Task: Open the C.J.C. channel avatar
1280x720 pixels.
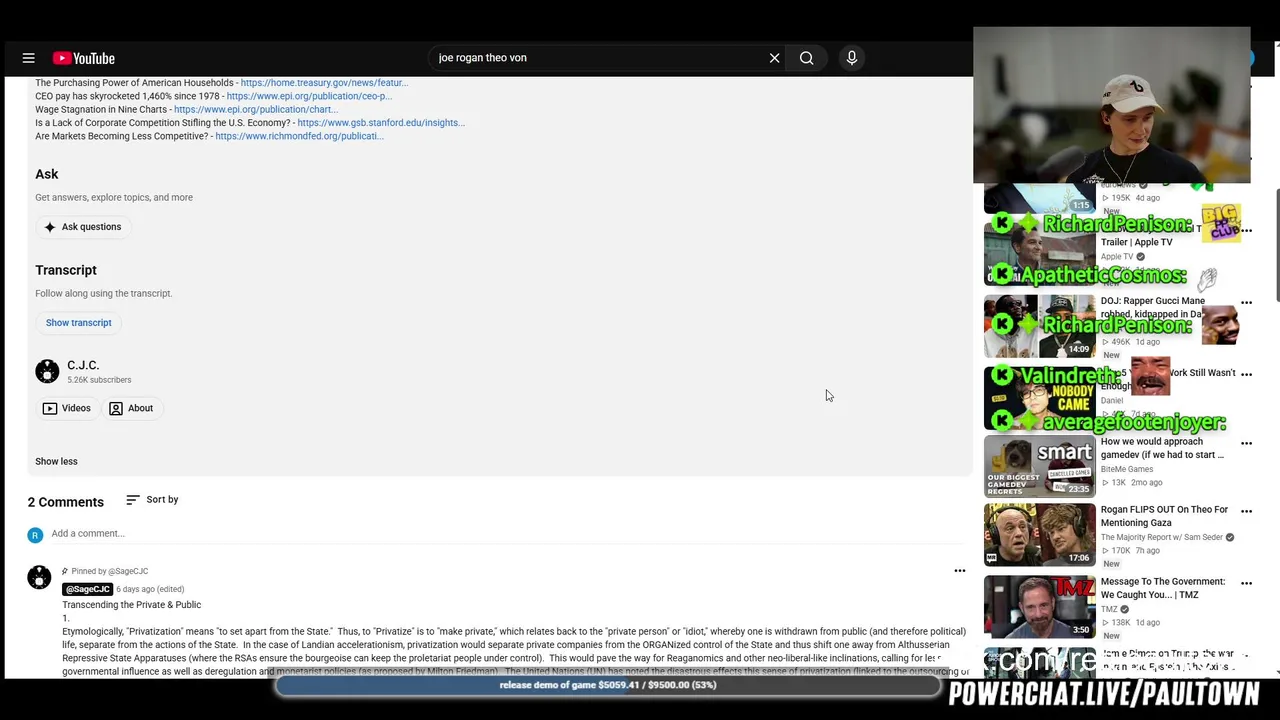Action: [47, 371]
